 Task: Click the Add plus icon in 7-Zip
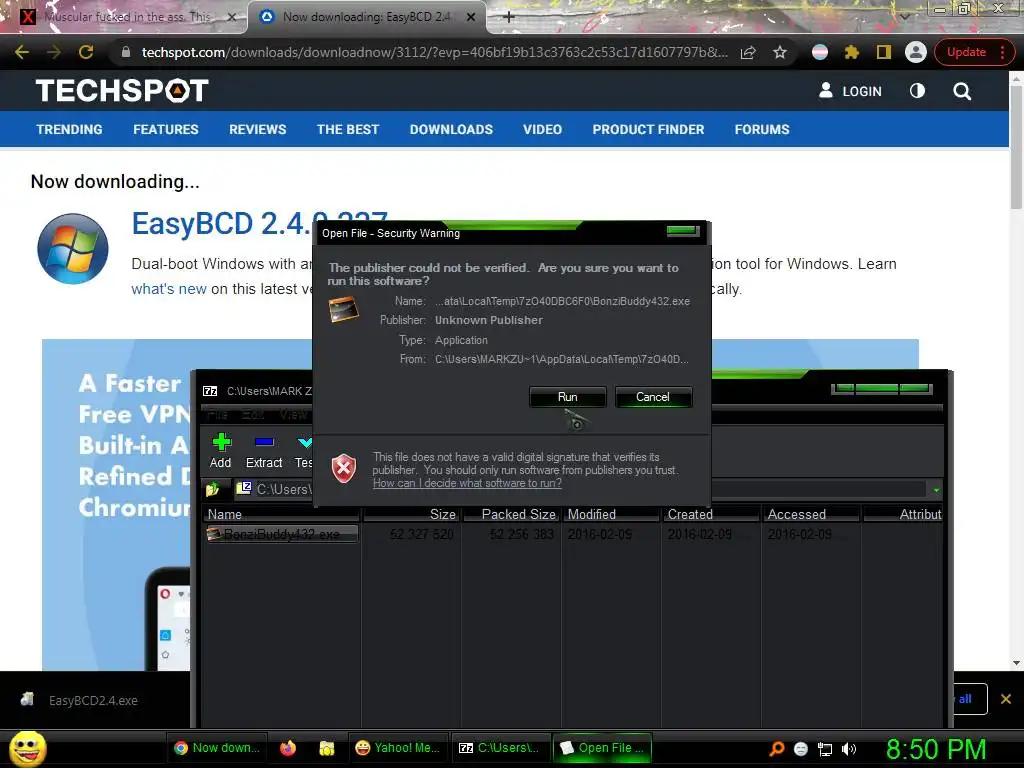click(221, 443)
